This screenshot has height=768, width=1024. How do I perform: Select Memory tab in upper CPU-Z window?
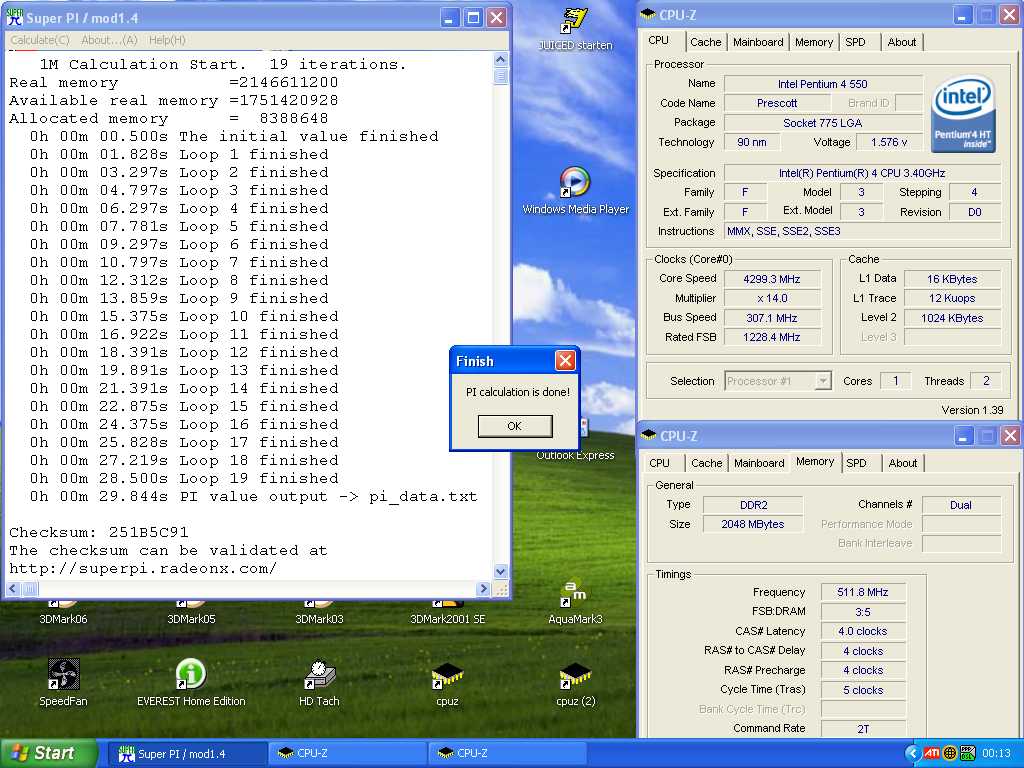click(x=814, y=42)
